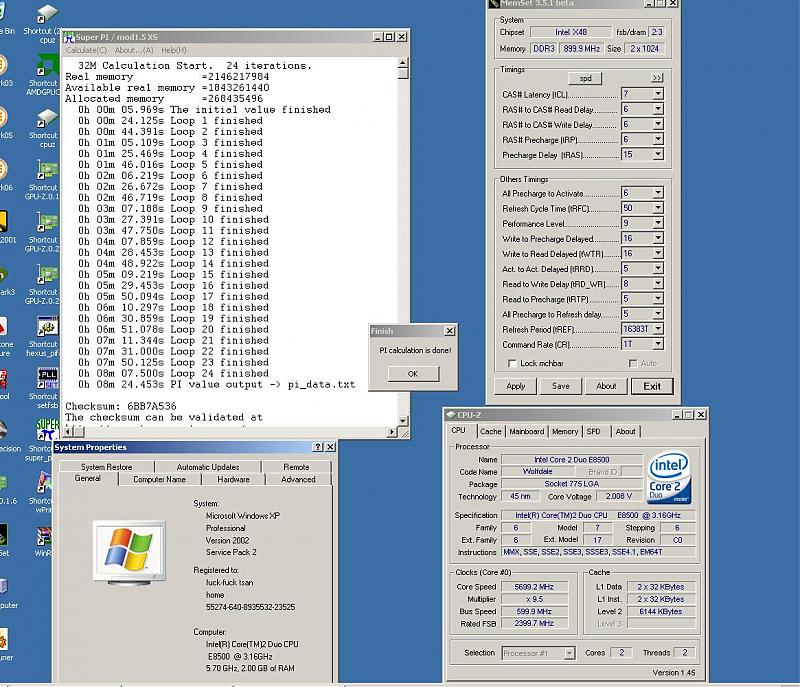Click the Save button in MemSet
Screen dimensions: 800x687
pyautogui.click(x=560, y=386)
